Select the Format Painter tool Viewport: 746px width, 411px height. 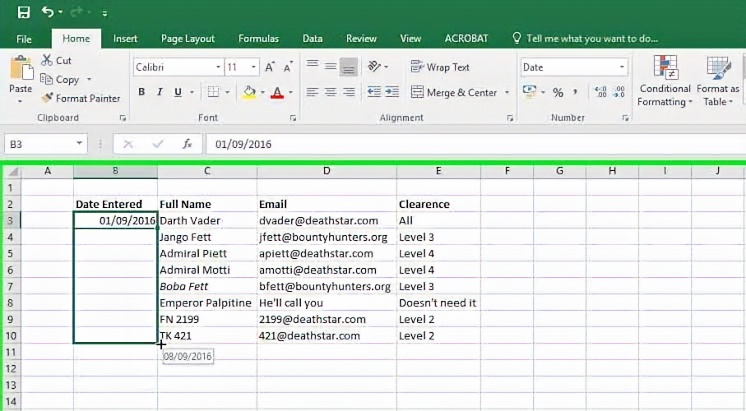80,98
